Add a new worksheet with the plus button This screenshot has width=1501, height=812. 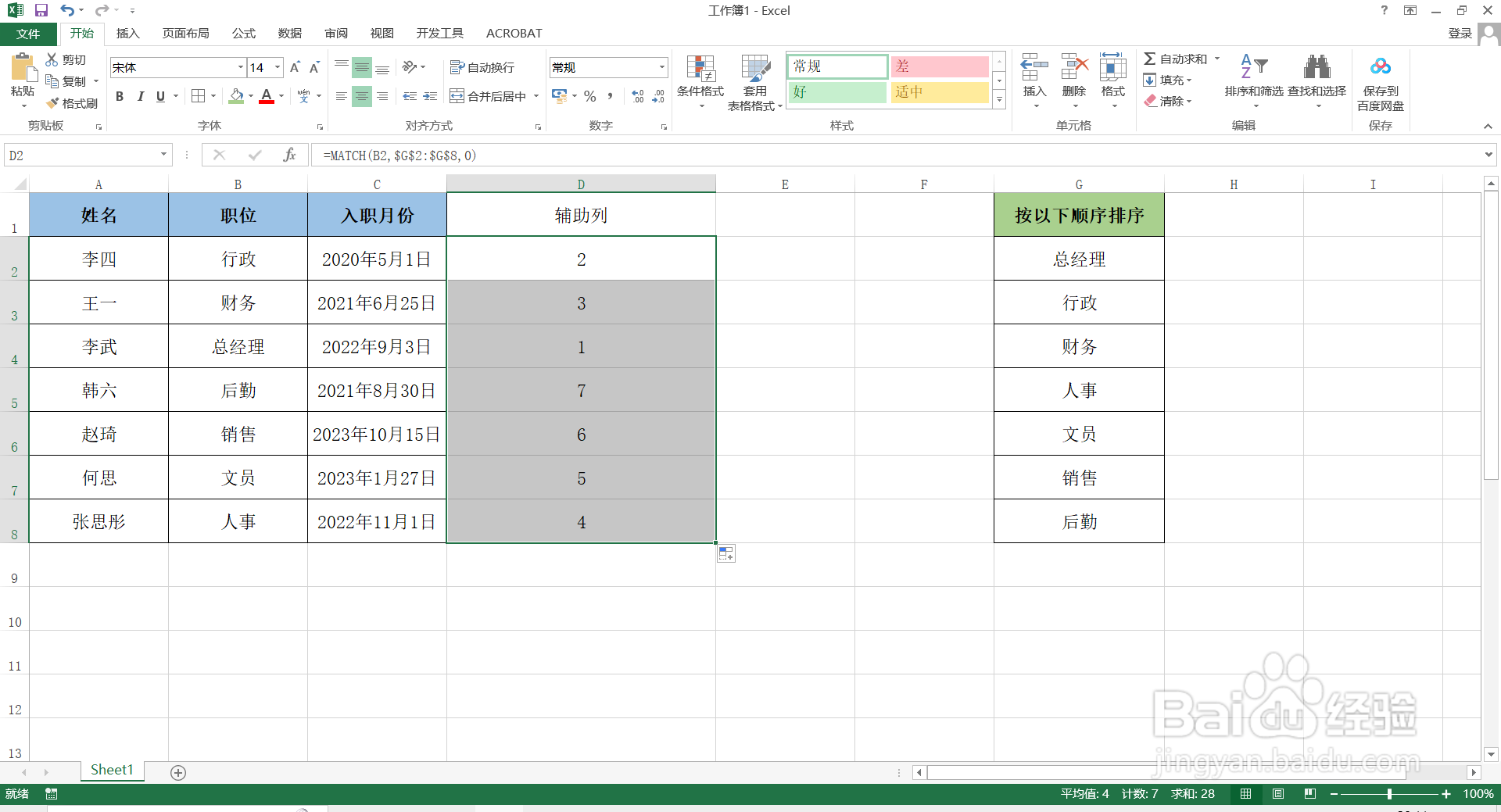[177, 772]
